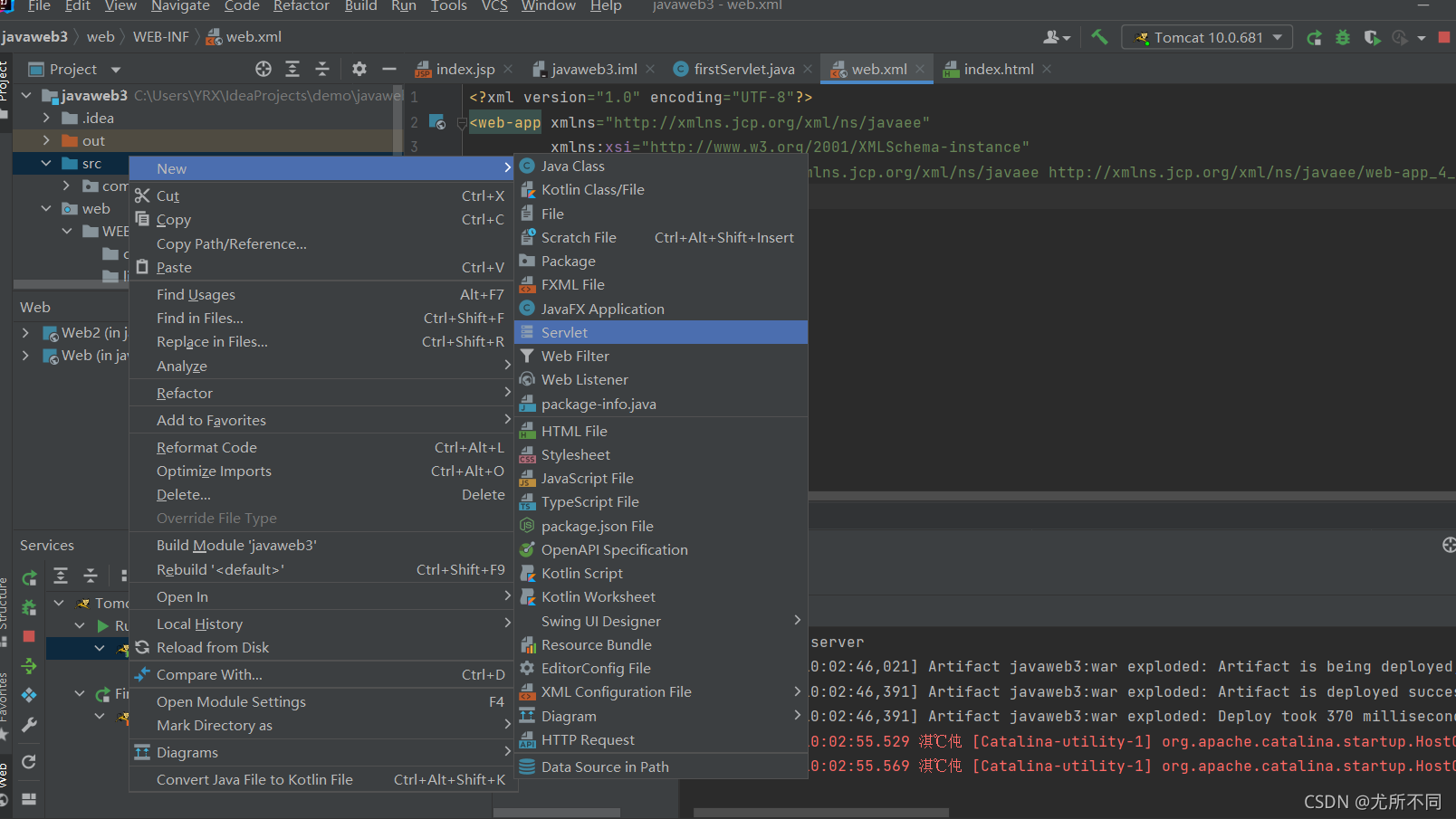
Task: Open the Navigate menu
Action: coord(180,6)
